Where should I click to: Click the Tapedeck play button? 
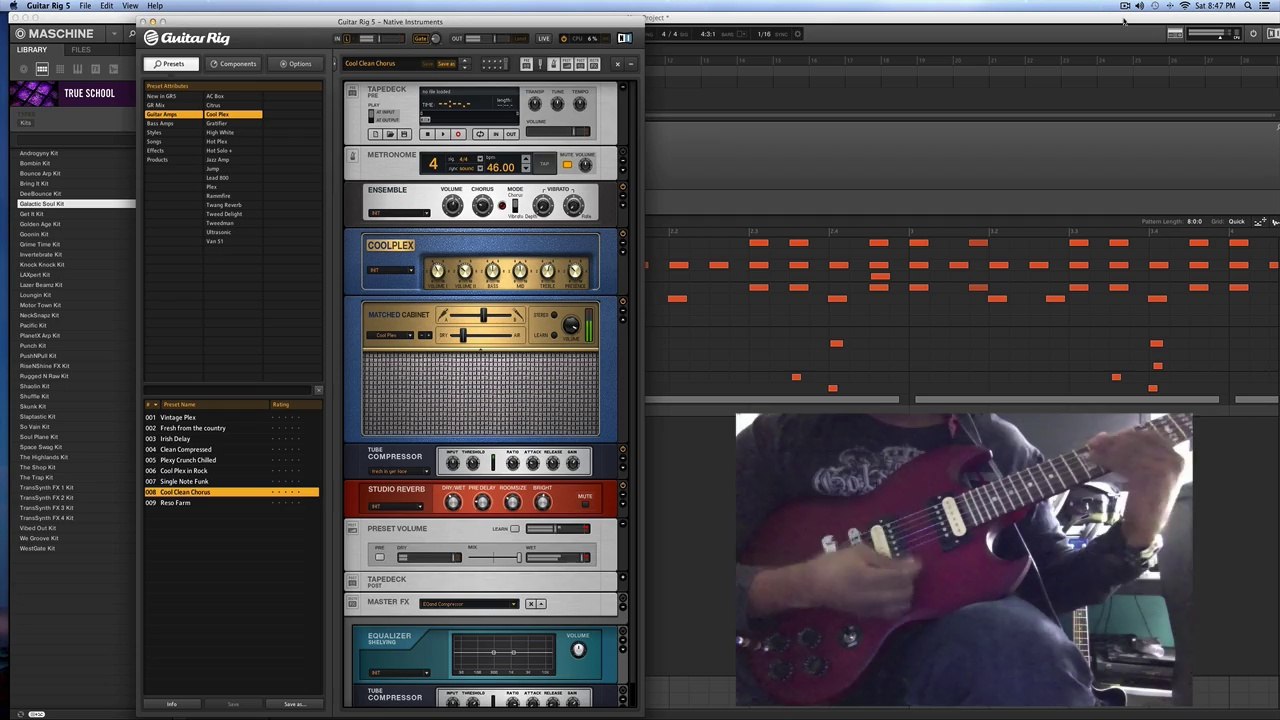(443, 134)
